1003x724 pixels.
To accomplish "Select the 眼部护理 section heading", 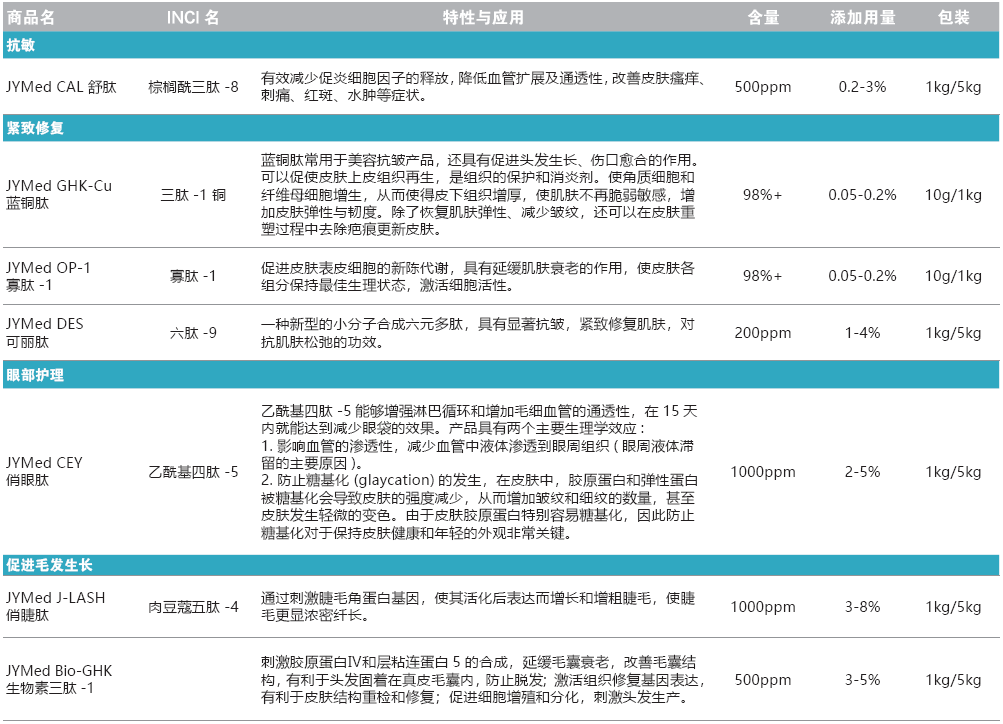I will 35,375.
